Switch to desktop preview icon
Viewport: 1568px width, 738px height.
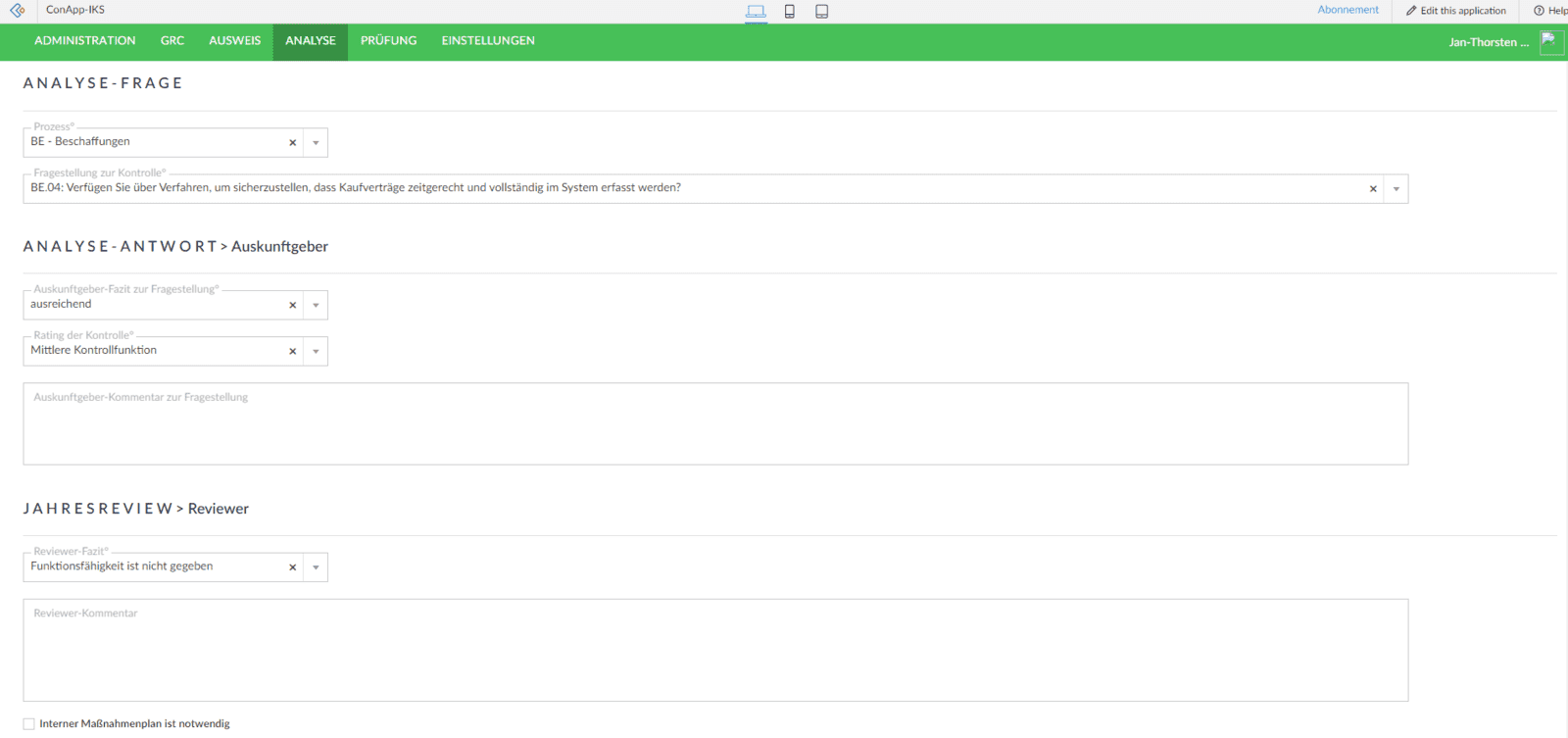[756, 12]
